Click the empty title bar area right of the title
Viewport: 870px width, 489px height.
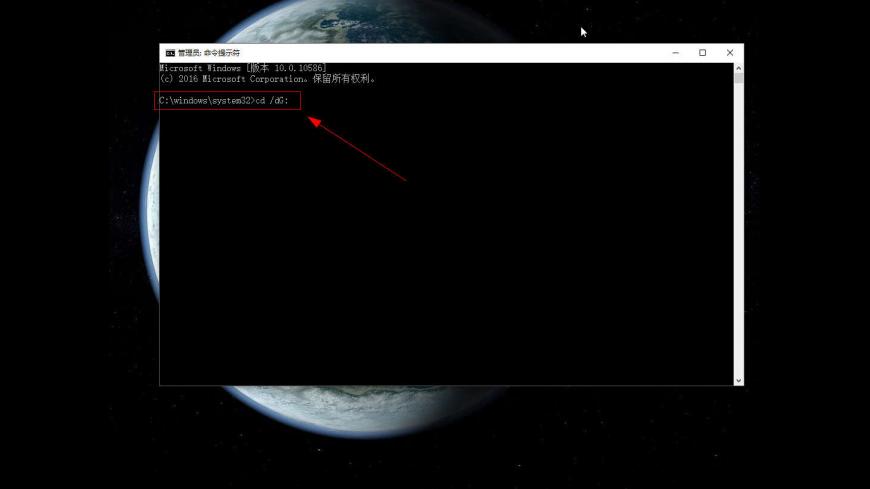tap(450, 53)
